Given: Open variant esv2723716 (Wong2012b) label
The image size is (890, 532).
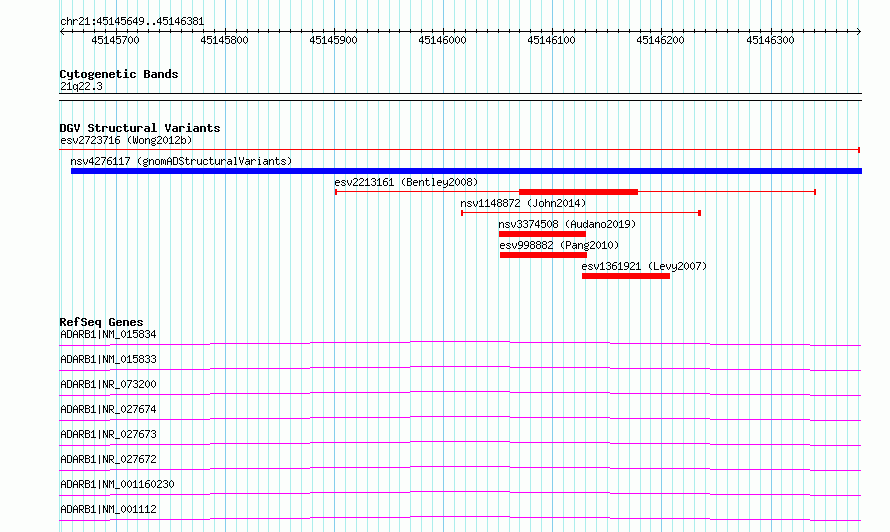Looking at the screenshot, I should (126, 140).
